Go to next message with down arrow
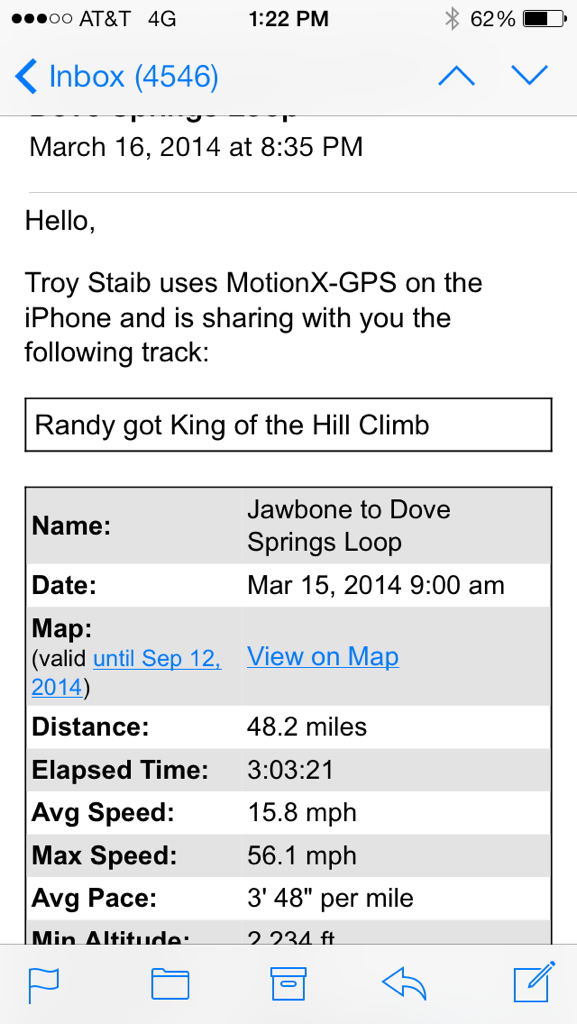The height and width of the screenshot is (1024, 577). point(529,76)
